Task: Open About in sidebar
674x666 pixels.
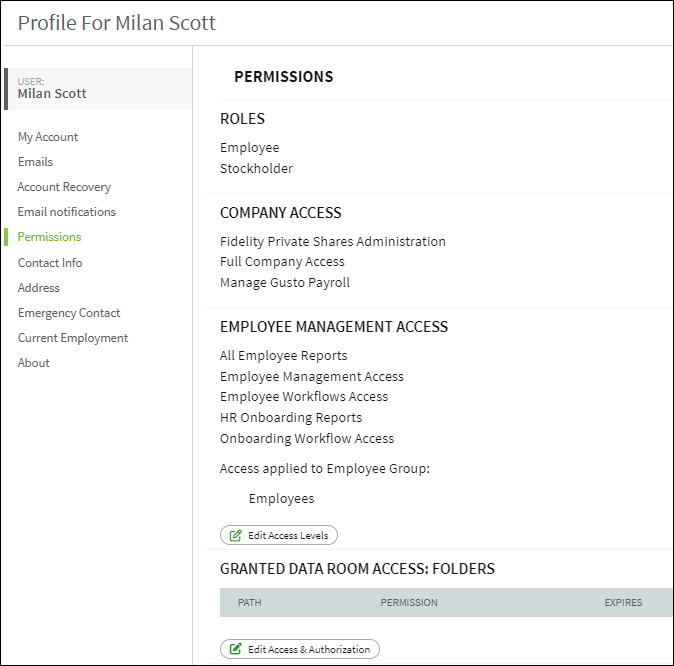Action: [x=34, y=362]
